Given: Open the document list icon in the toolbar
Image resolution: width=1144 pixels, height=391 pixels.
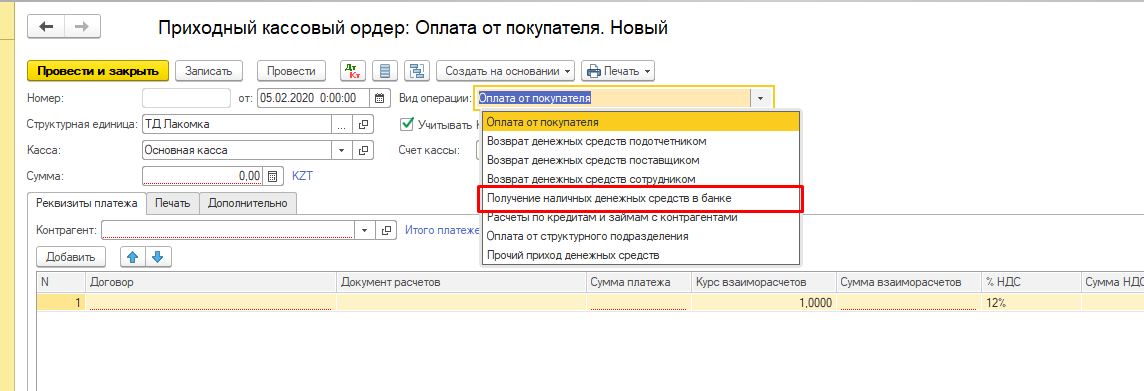Looking at the screenshot, I should click(385, 71).
